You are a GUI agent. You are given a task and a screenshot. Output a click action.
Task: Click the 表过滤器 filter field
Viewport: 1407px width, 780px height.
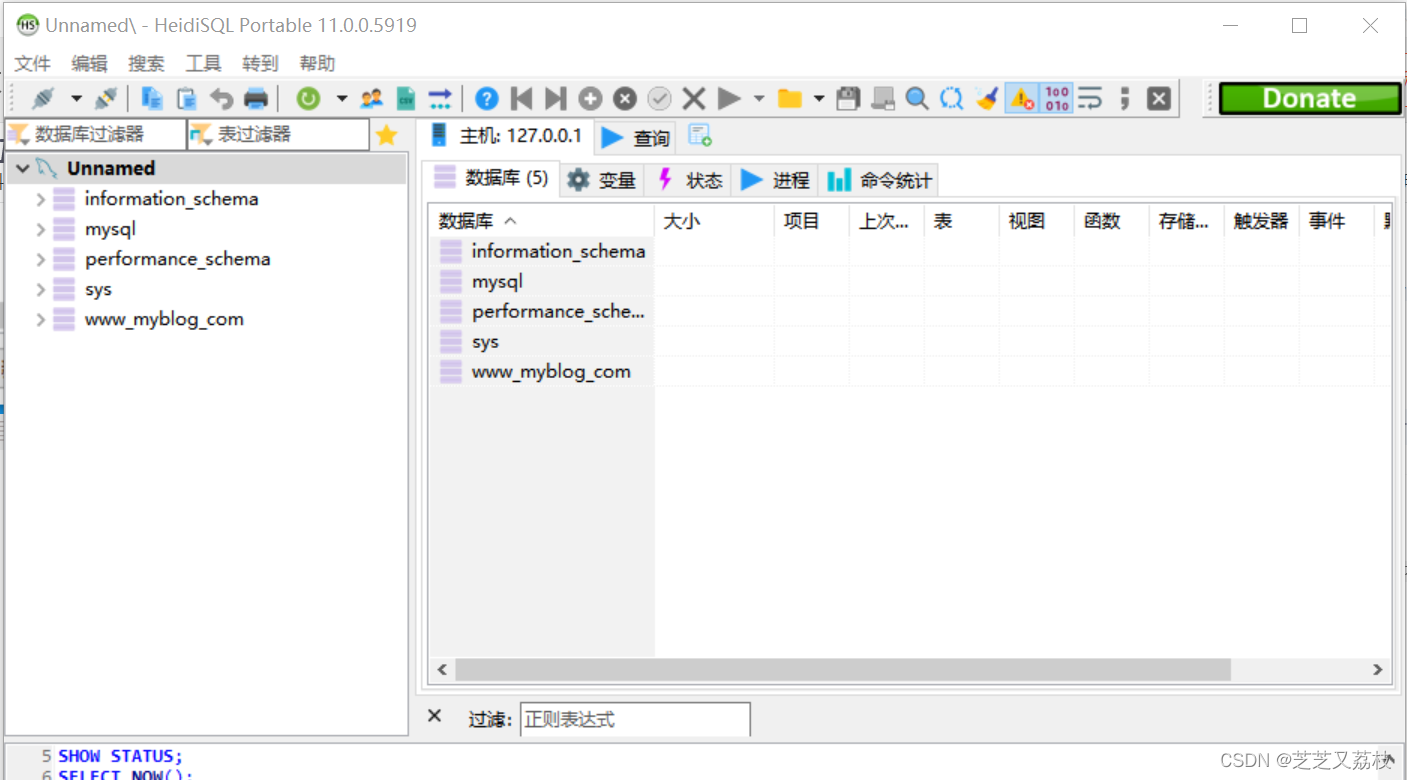coord(278,134)
